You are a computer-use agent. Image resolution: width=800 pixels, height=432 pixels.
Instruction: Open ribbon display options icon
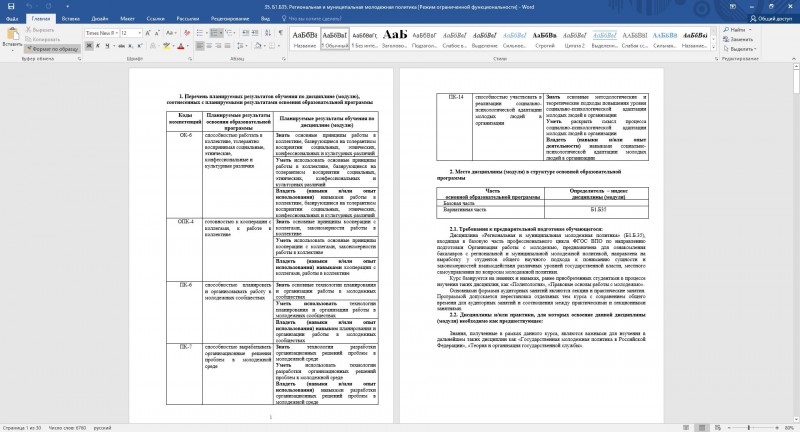pyautogui.click(x=733, y=7)
